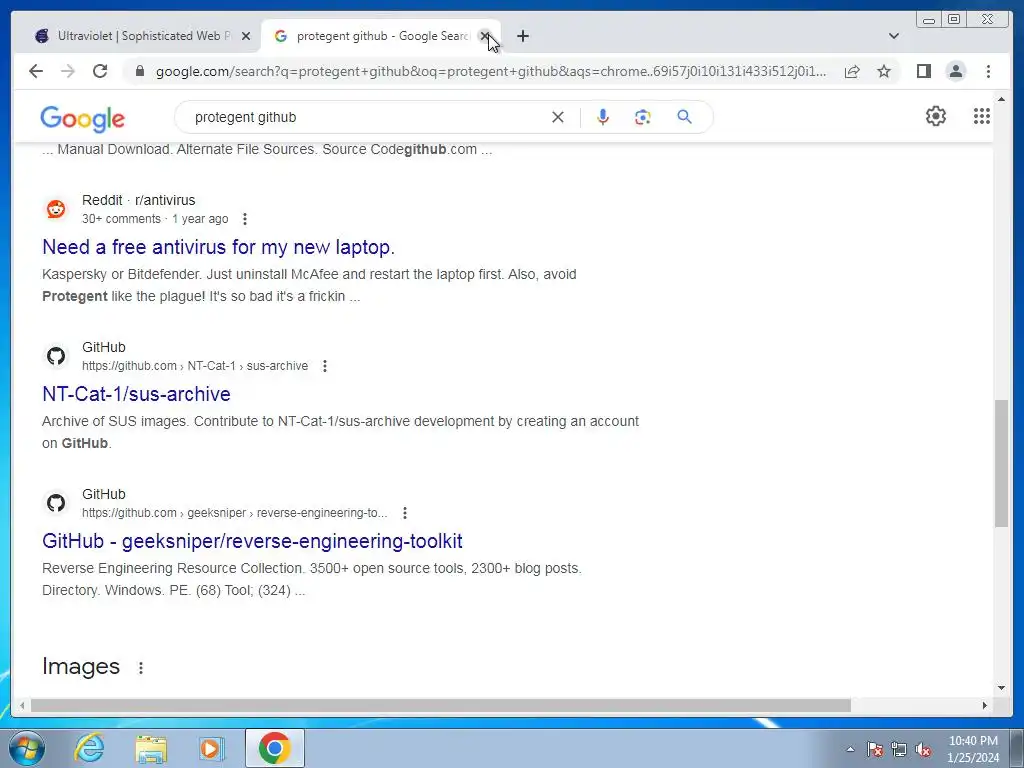Open a new tab with the plus button
Viewport: 1024px width, 768px height.
point(522,36)
